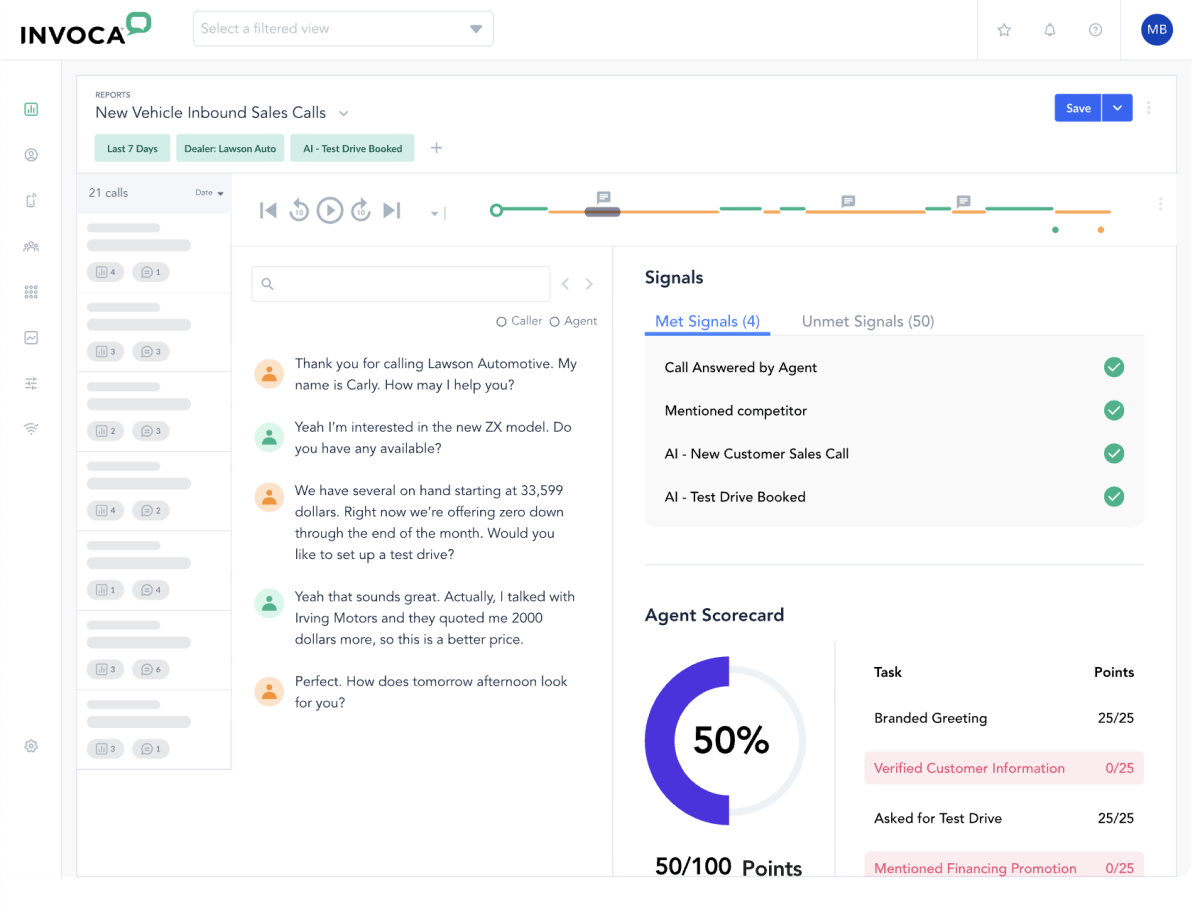Image resolution: width=1200 pixels, height=912 pixels.
Task: Select the Caller radio filter
Action: [501, 322]
